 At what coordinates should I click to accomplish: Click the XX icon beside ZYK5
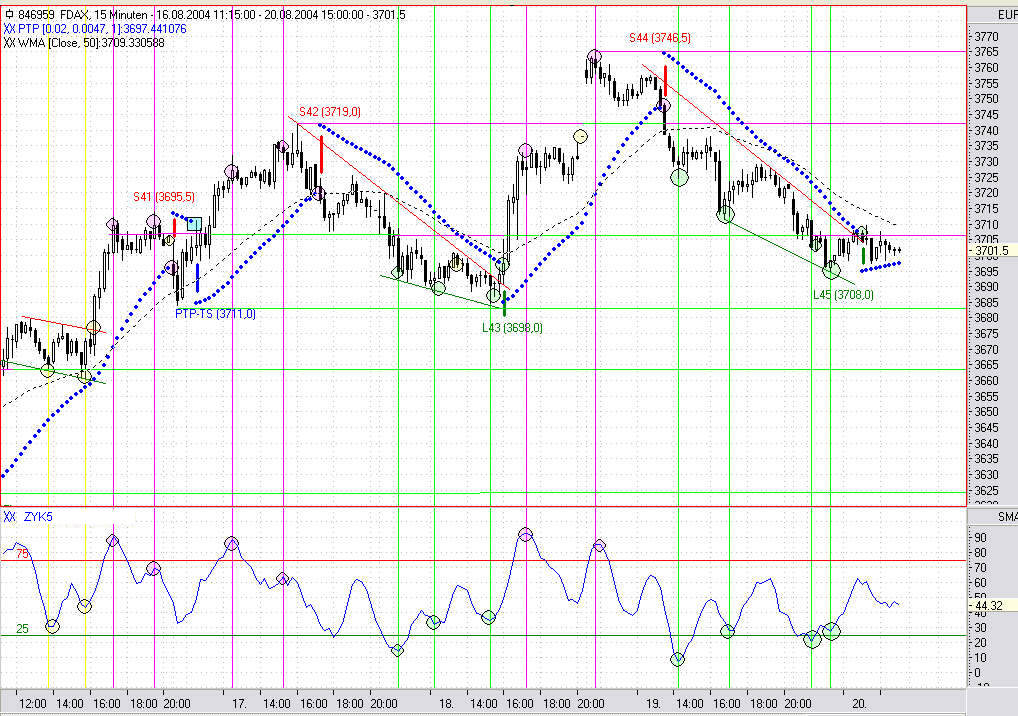(10, 517)
